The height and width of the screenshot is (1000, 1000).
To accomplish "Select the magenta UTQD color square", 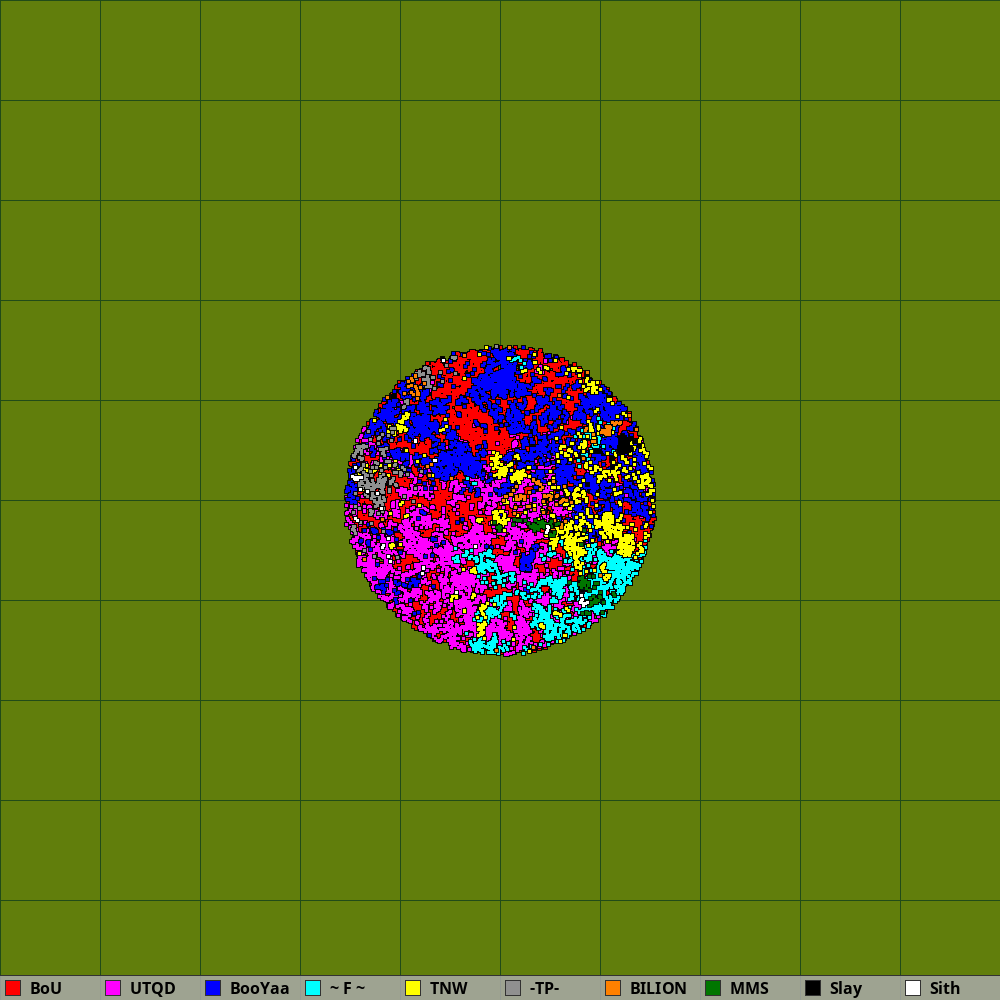I will pos(113,988).
